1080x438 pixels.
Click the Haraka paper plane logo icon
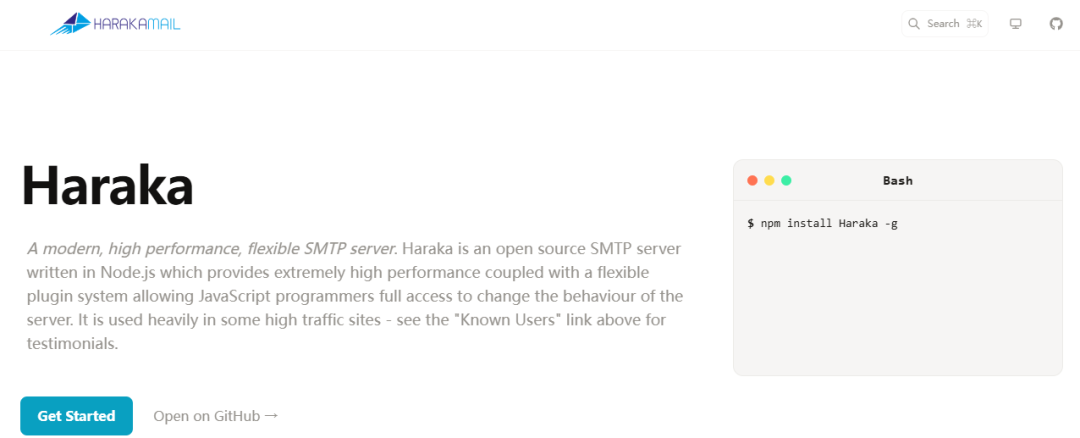70,24
